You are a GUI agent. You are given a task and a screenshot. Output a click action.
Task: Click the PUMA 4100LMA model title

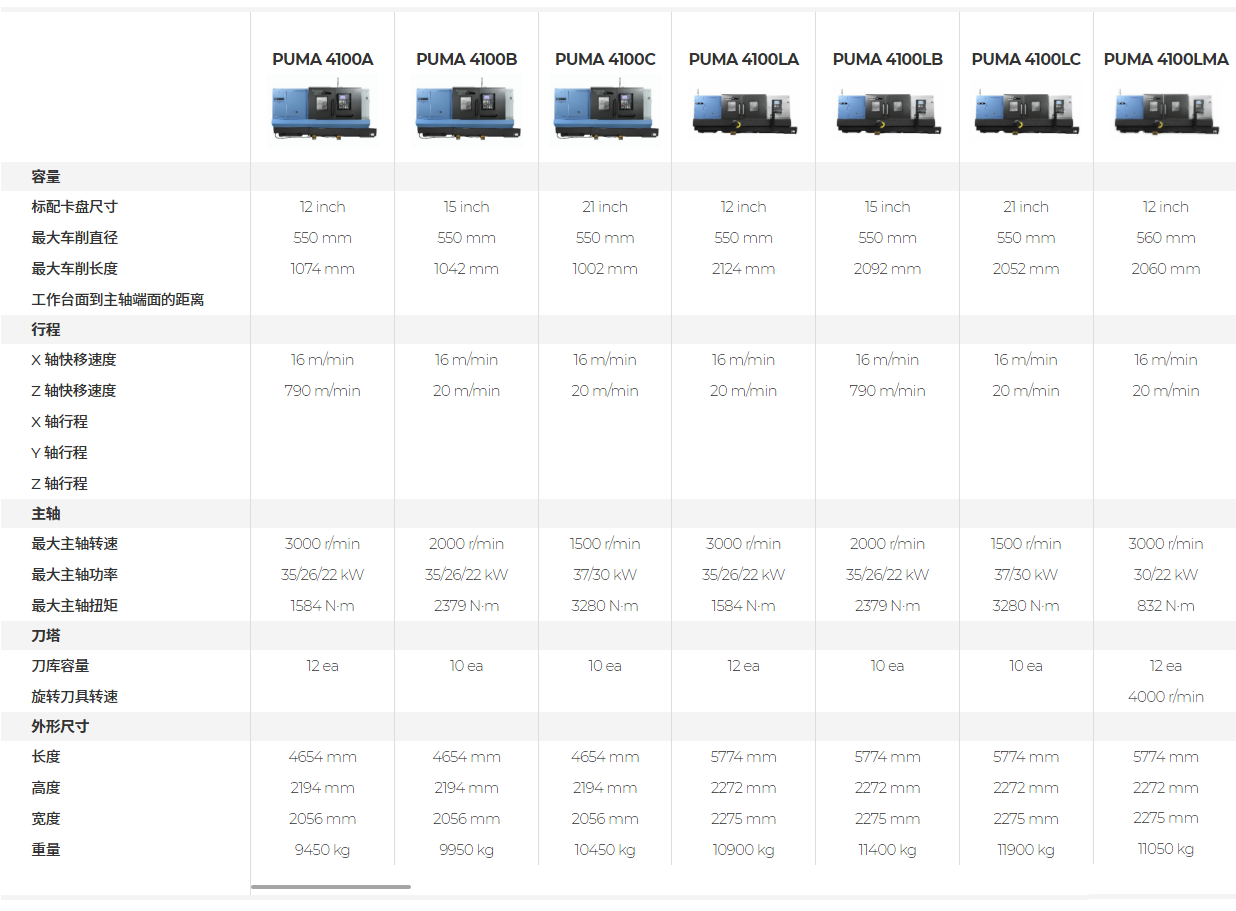click(1166, 59)
